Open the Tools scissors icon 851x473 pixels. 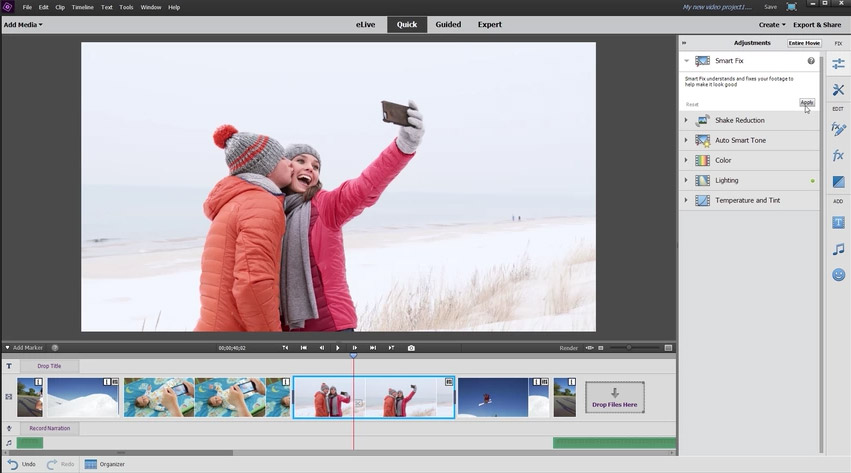[838, 90]
